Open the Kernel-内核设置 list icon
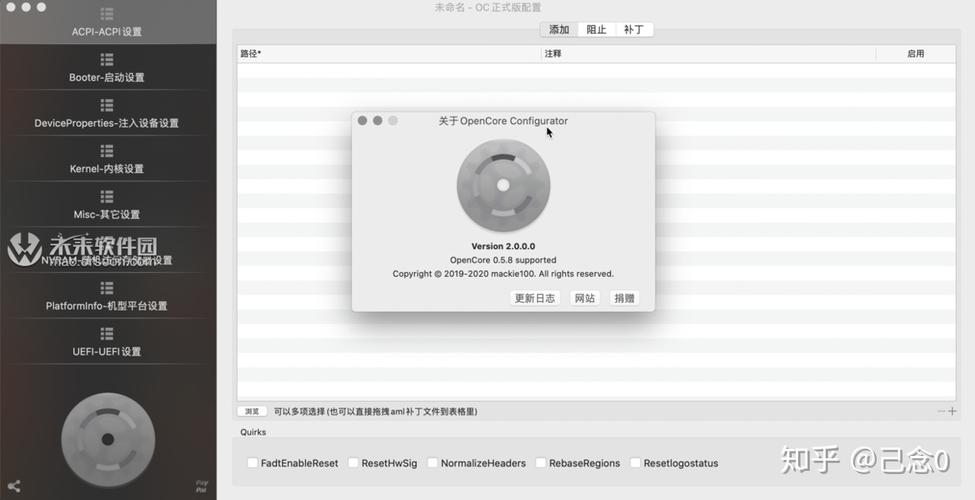Viewport: 975px width, 500px height. pos(107,150)
